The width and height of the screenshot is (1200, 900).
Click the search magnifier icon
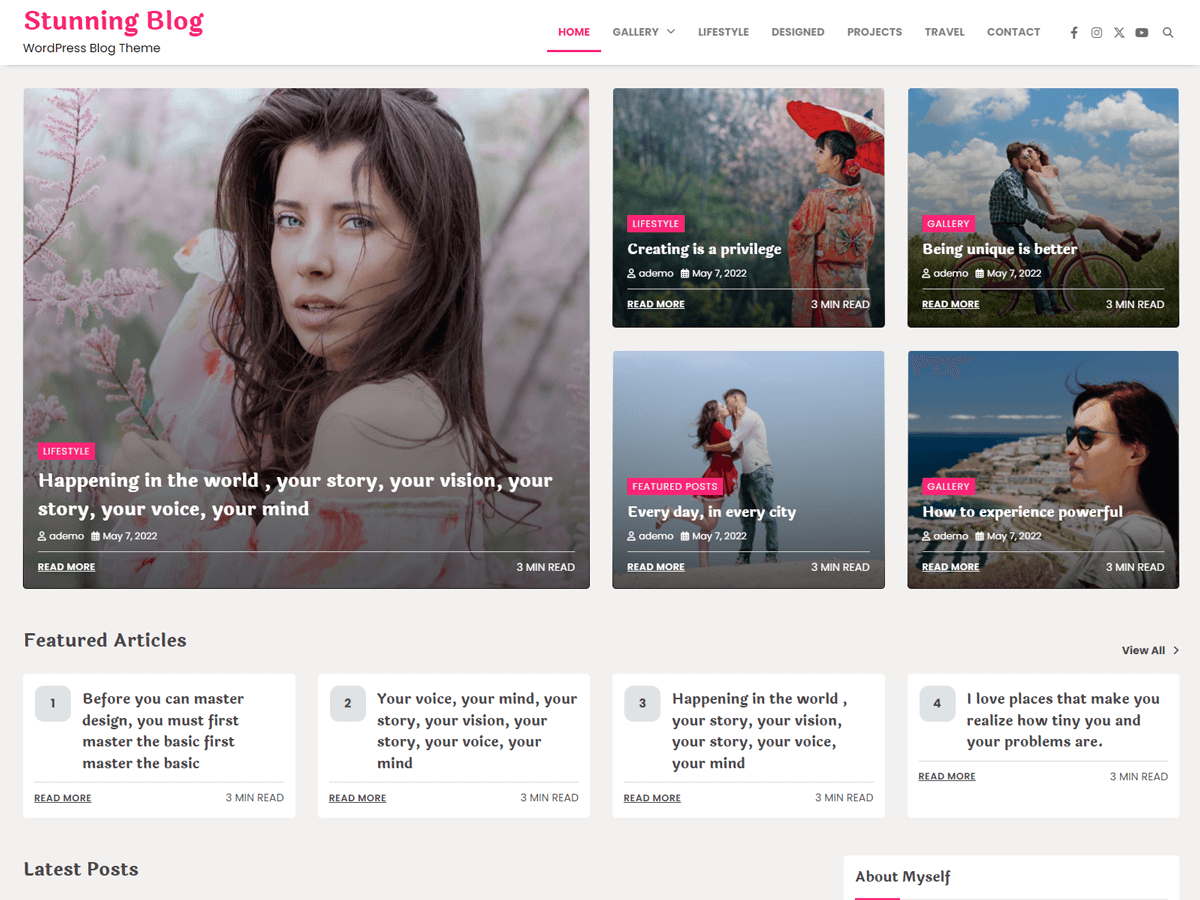click(1168, 32)
